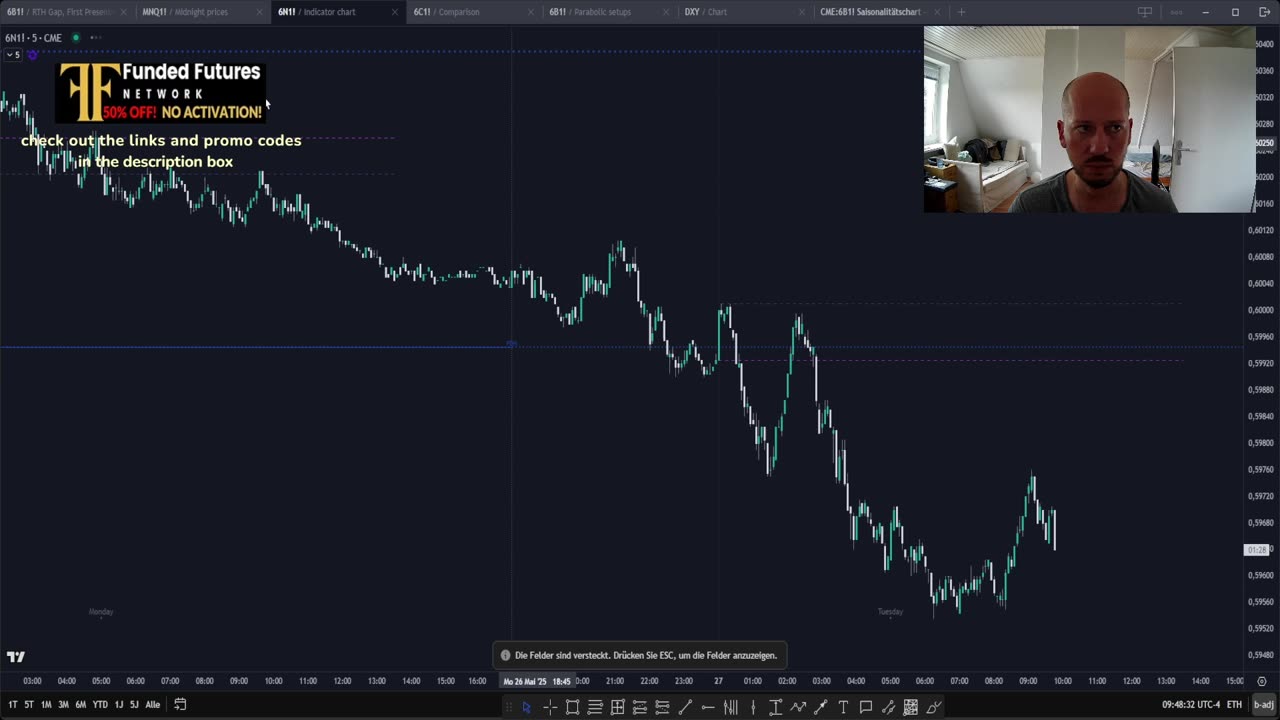Set range to 3M
The width and height of the screenshot is (1280, 720).
63,704
